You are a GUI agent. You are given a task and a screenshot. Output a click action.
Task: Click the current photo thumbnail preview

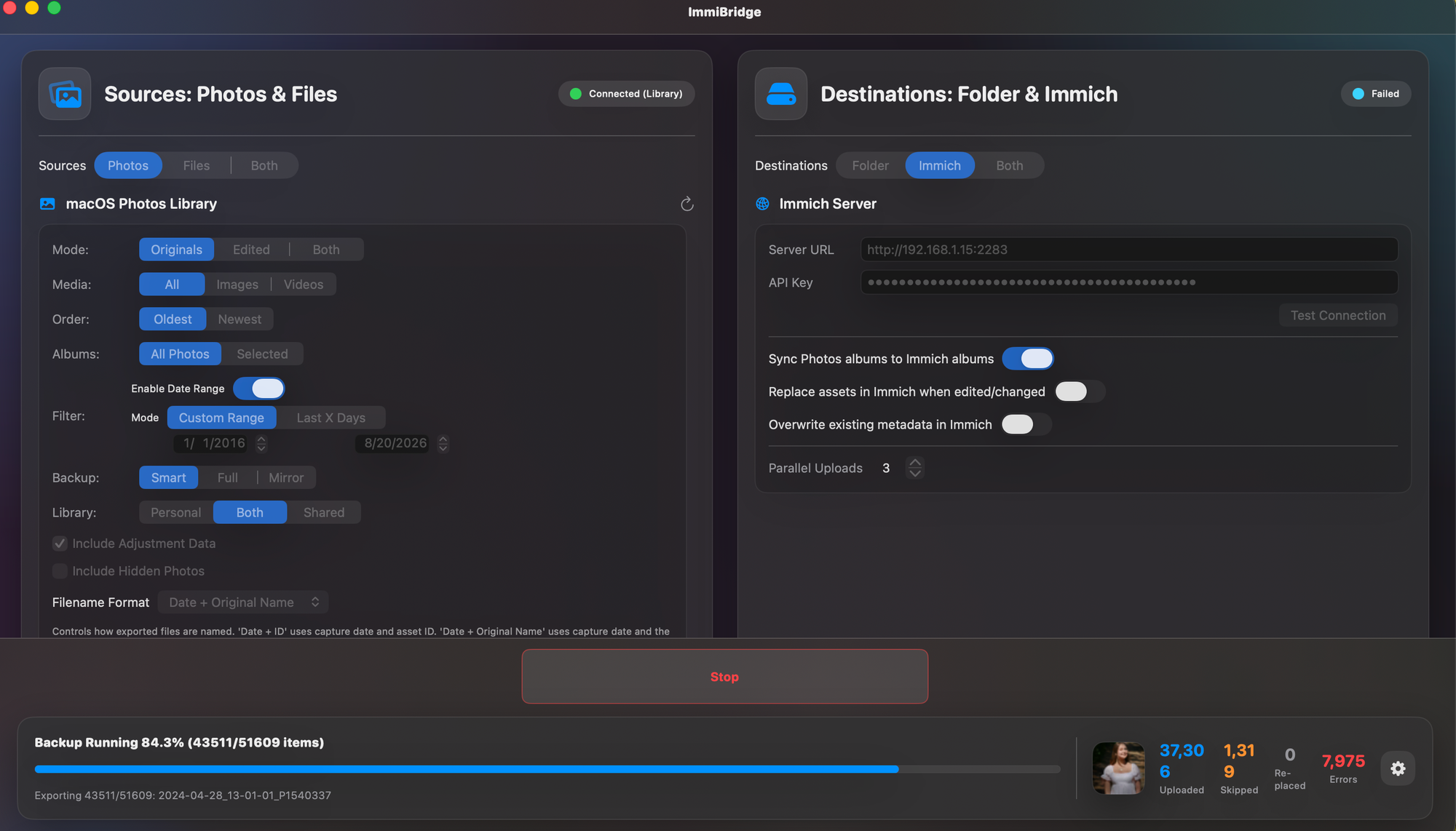(1119, 768)
